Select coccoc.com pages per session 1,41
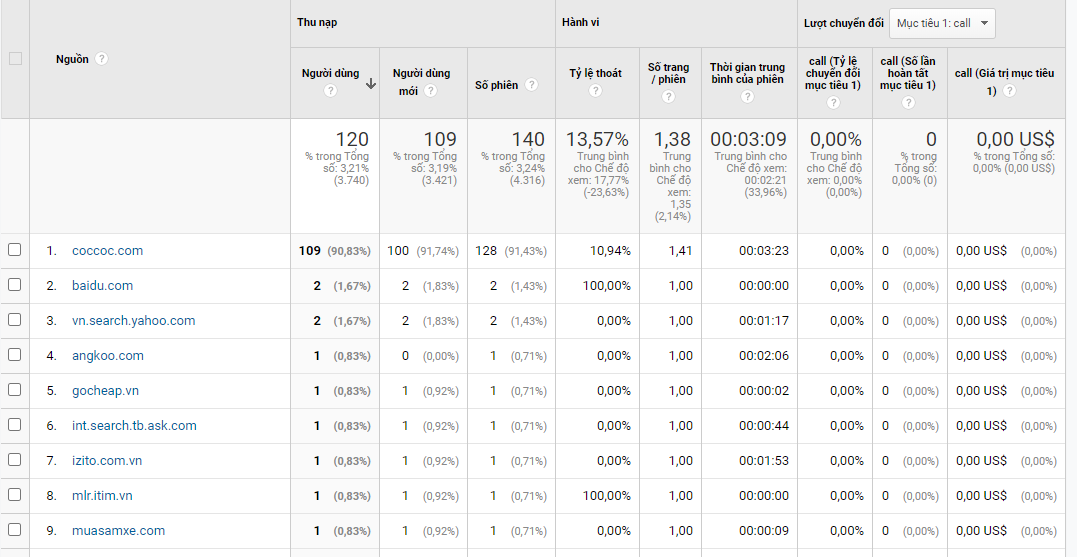The image size is (1077, 557). coord(680,251)
